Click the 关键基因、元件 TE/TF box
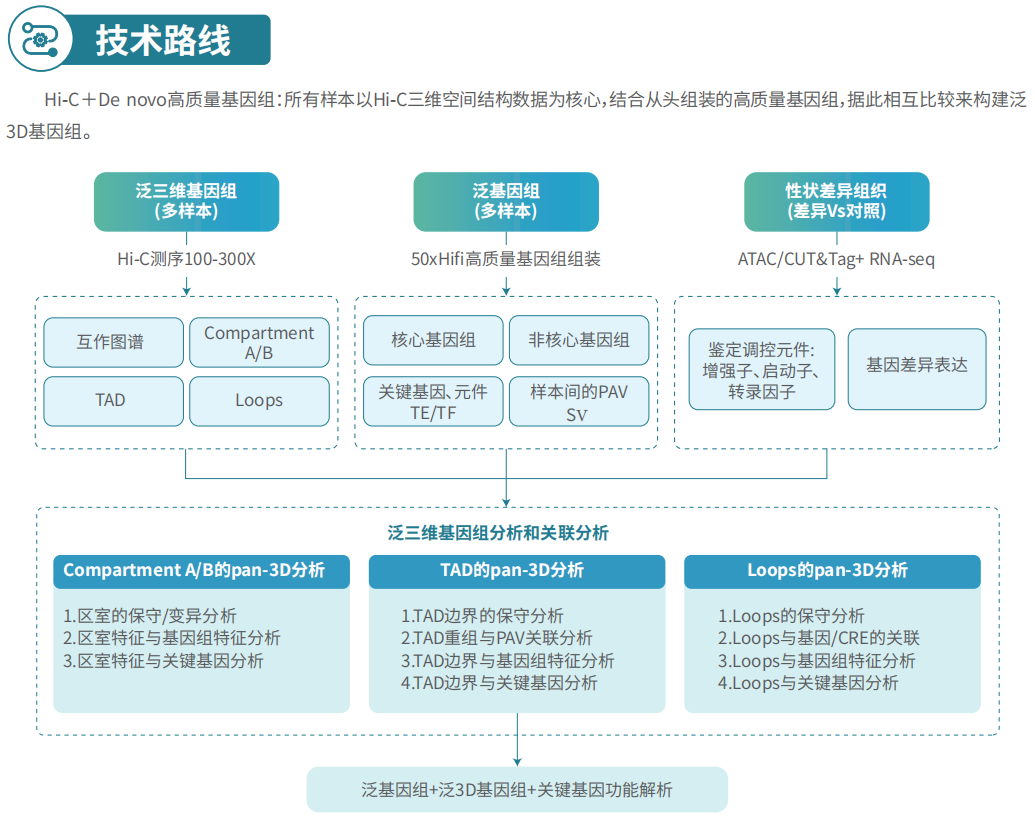The width and height of the screenshot is (1035, 821). click(x=433, y=401)
